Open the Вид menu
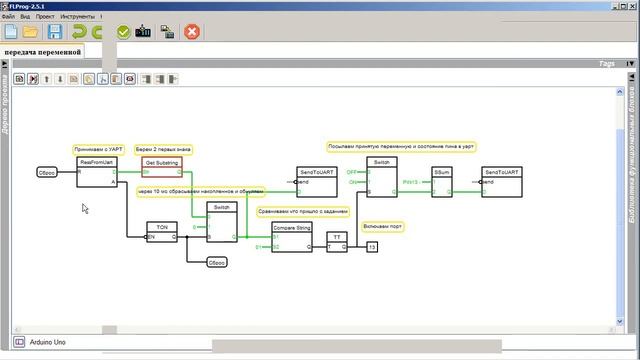 point(25,17)
